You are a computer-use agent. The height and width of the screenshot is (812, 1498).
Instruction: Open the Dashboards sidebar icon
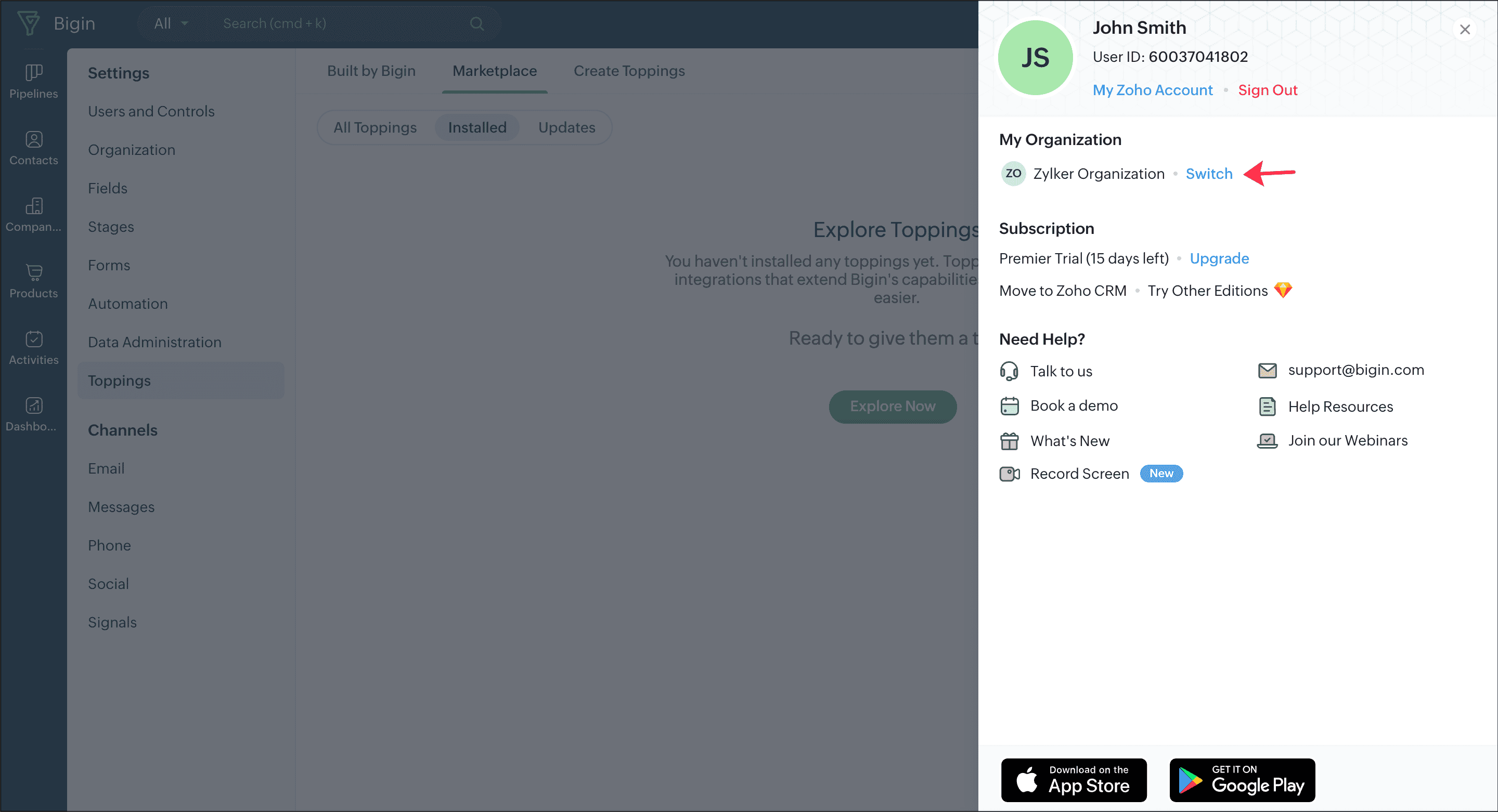34,405
